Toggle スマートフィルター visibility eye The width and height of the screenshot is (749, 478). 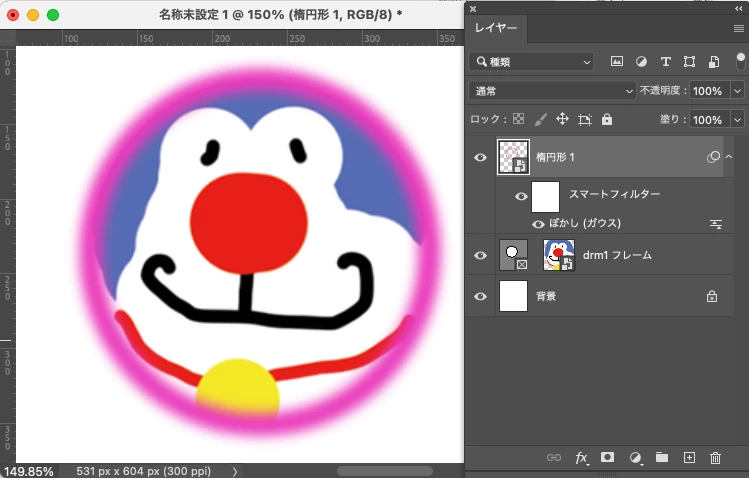(x=521, y=196)
